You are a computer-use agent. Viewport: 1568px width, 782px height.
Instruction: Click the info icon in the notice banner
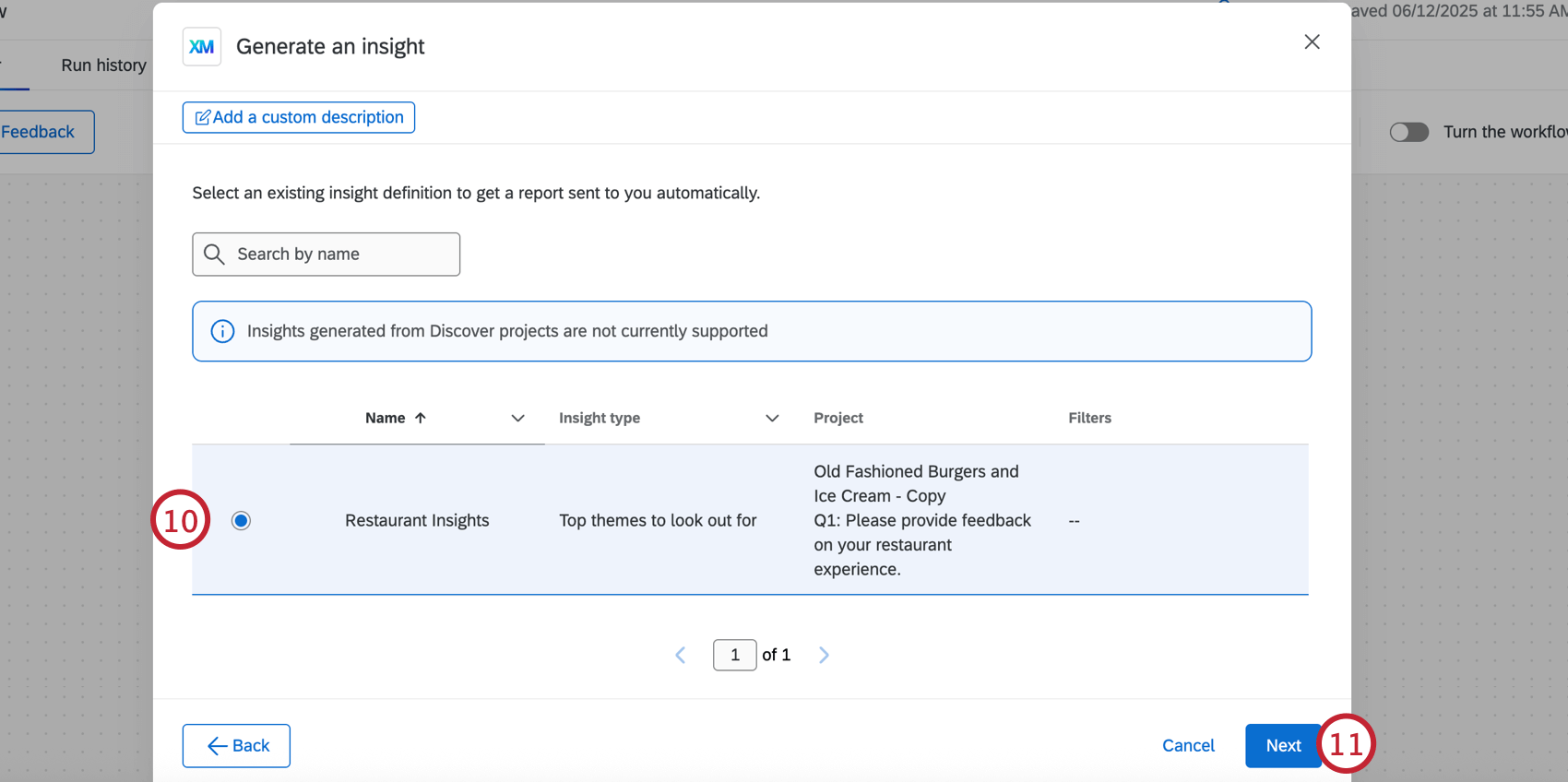pyautogui.click(x=222, y=331)
